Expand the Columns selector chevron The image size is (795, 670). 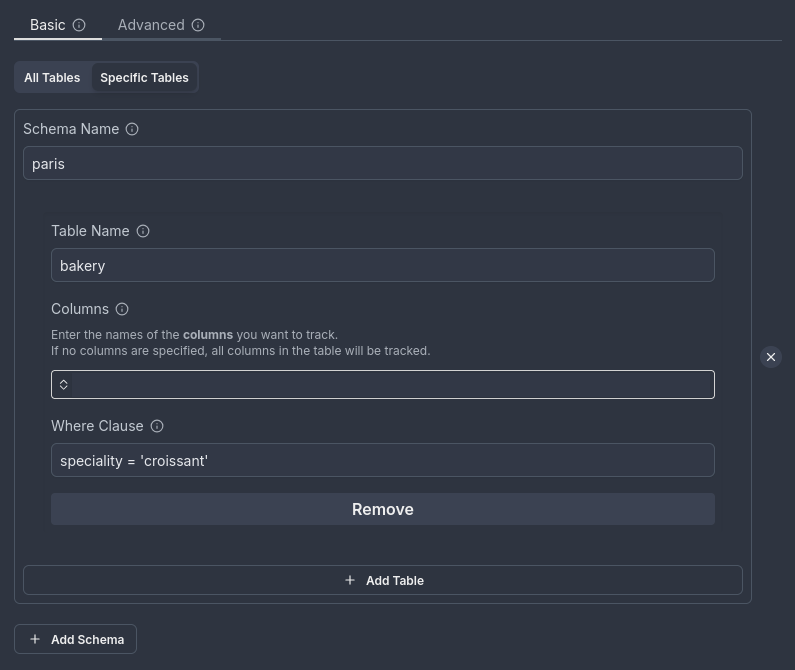tap(63, 385)
